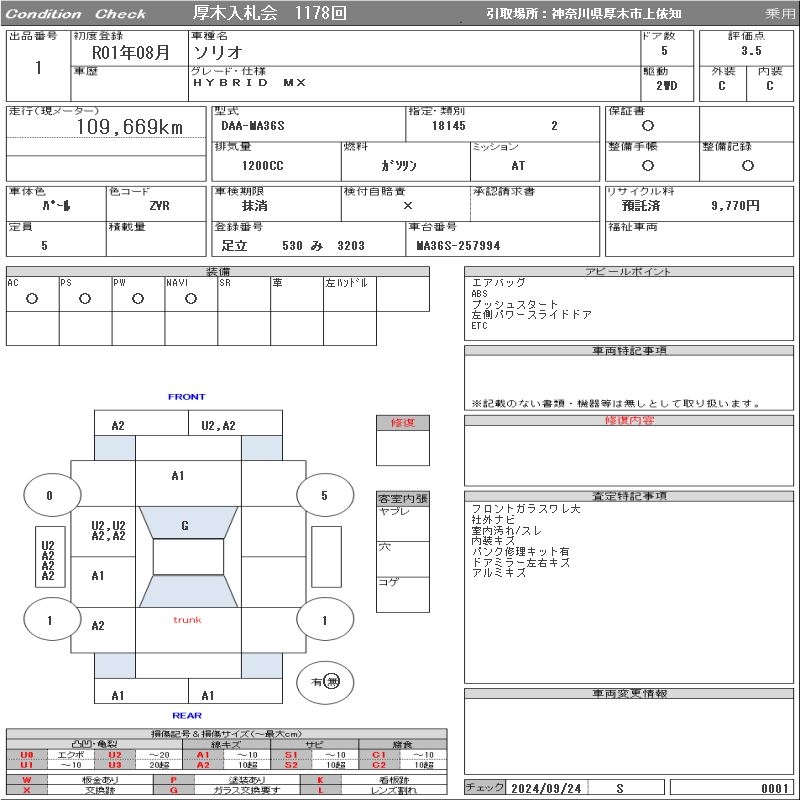Select "U2,A2" front bumper damage mark

218,426
